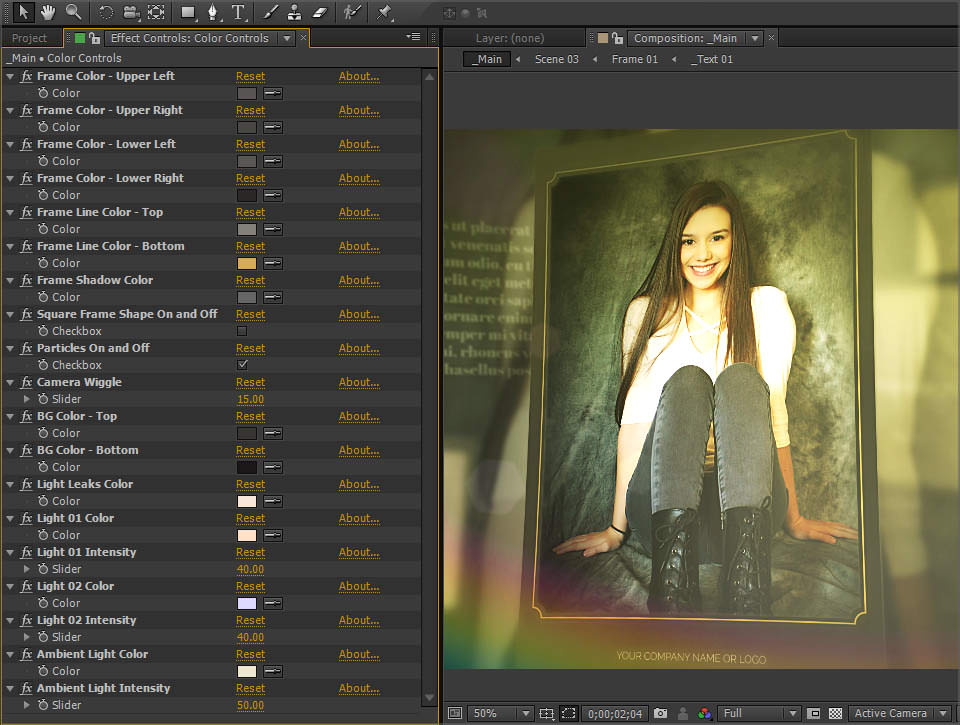Select the Zoom magnifier tool

73,12
